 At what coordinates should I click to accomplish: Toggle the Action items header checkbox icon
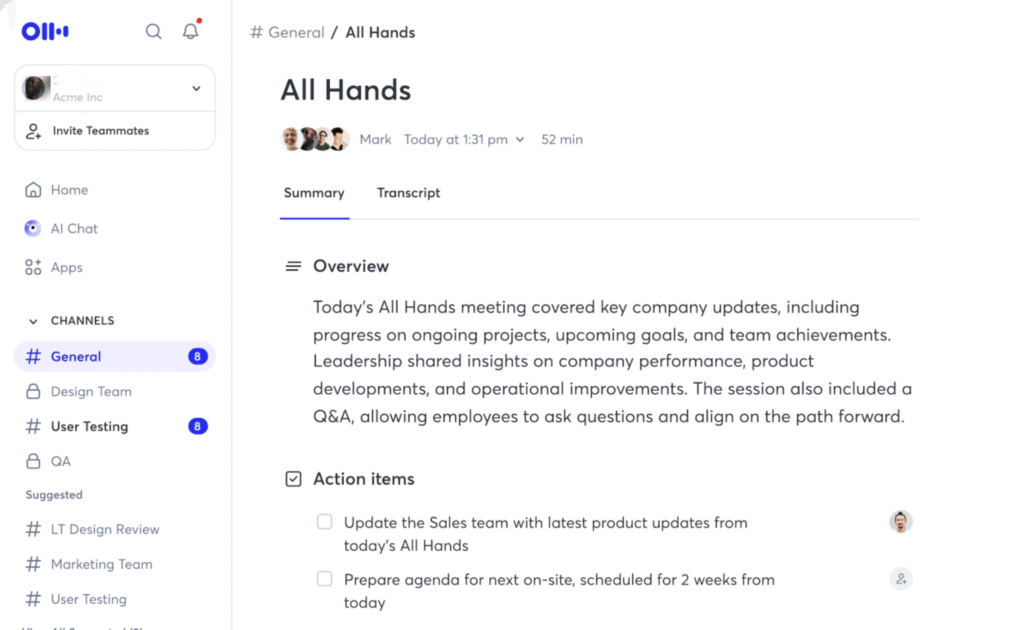tap(293, 479)
